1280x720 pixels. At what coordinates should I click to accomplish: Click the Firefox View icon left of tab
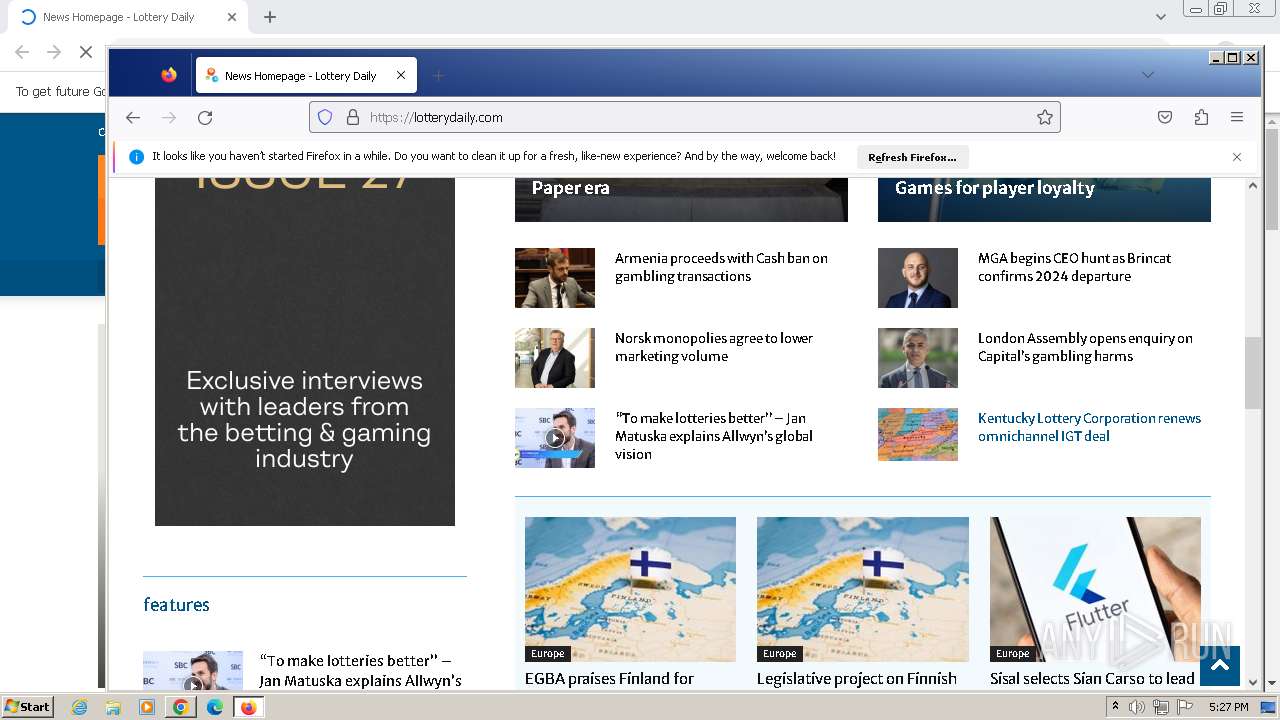click(169, 75)
